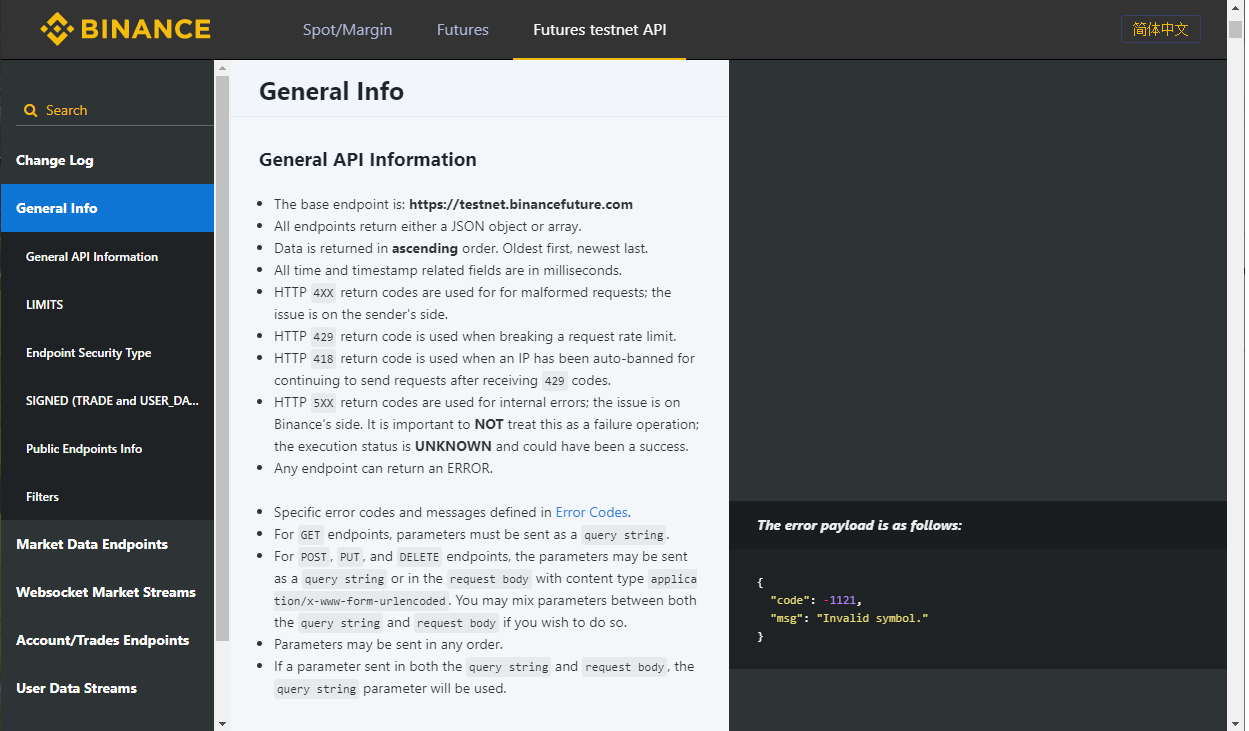Select Futures testnet API tab

pyautogui.click(x=599, y=30)
